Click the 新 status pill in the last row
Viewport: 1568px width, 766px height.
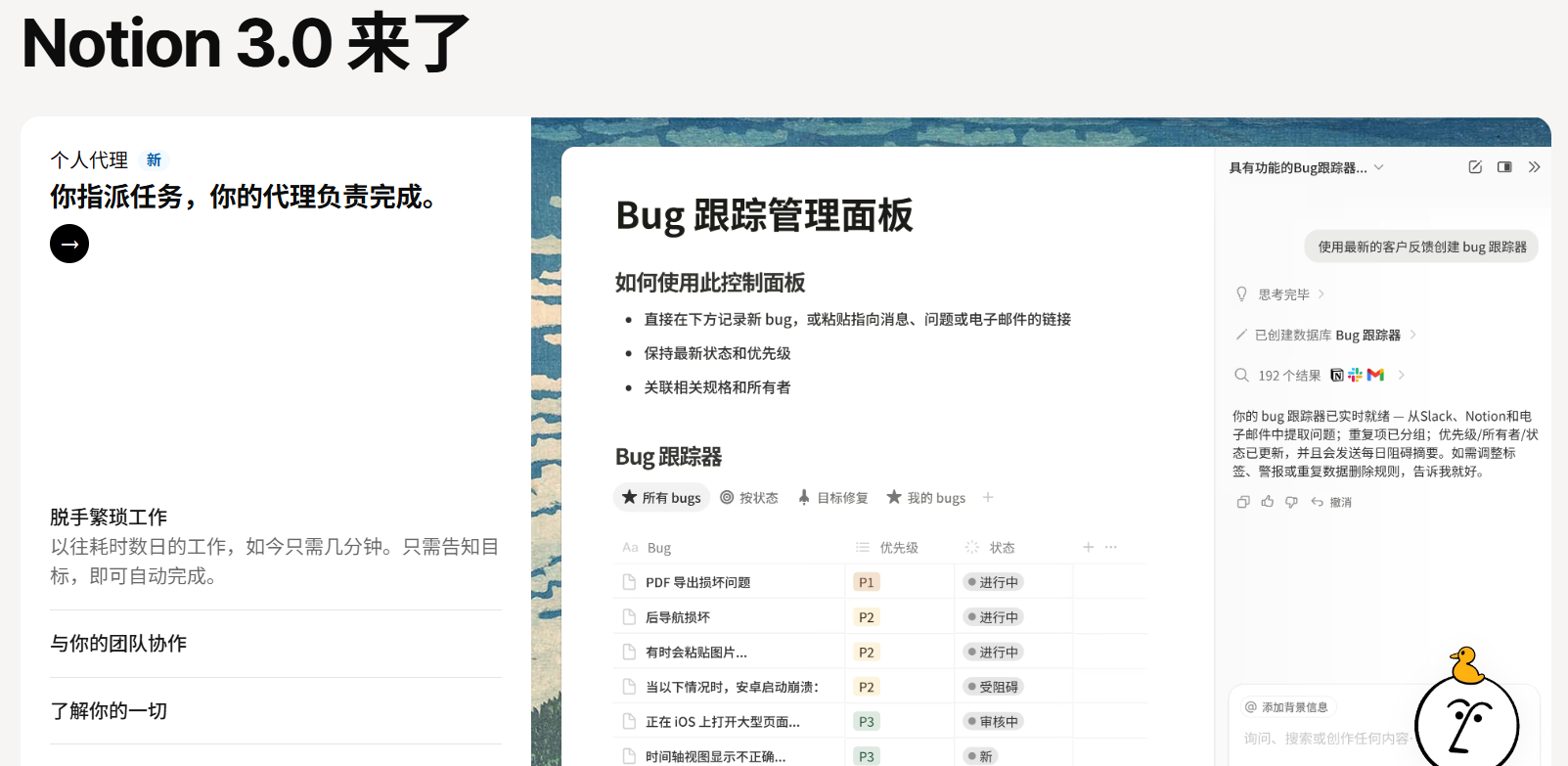[x=979, y=756]
